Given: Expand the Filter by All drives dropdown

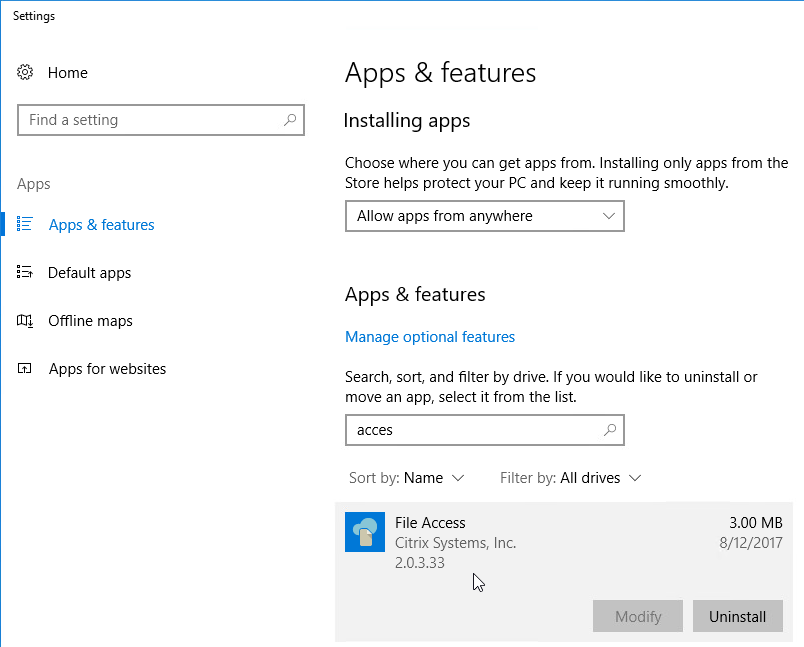Looking at the screenshot, I should point(570,478).
